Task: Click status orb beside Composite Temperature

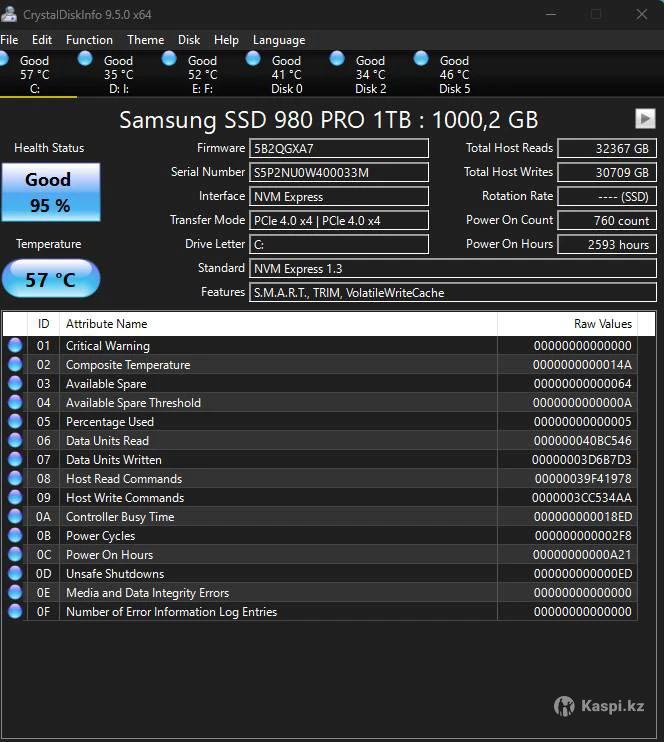Action: [x=15, y=364]
